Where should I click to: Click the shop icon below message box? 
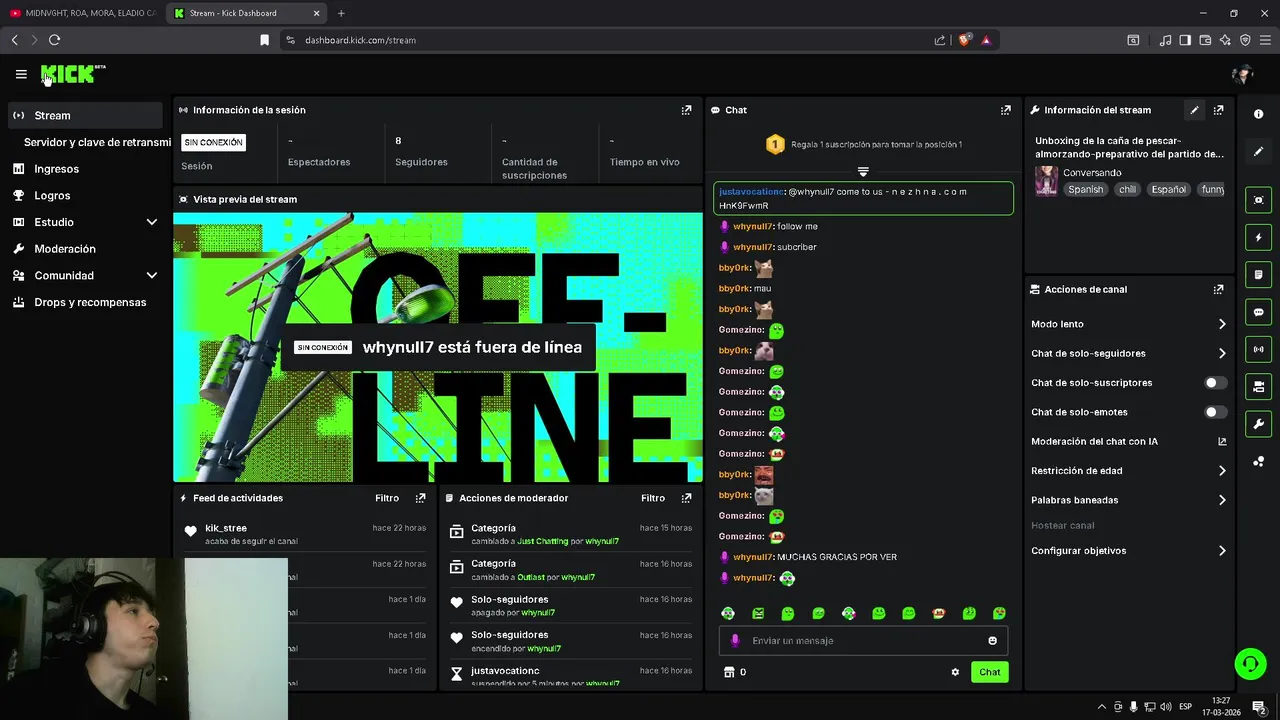(x=729, y=672)
